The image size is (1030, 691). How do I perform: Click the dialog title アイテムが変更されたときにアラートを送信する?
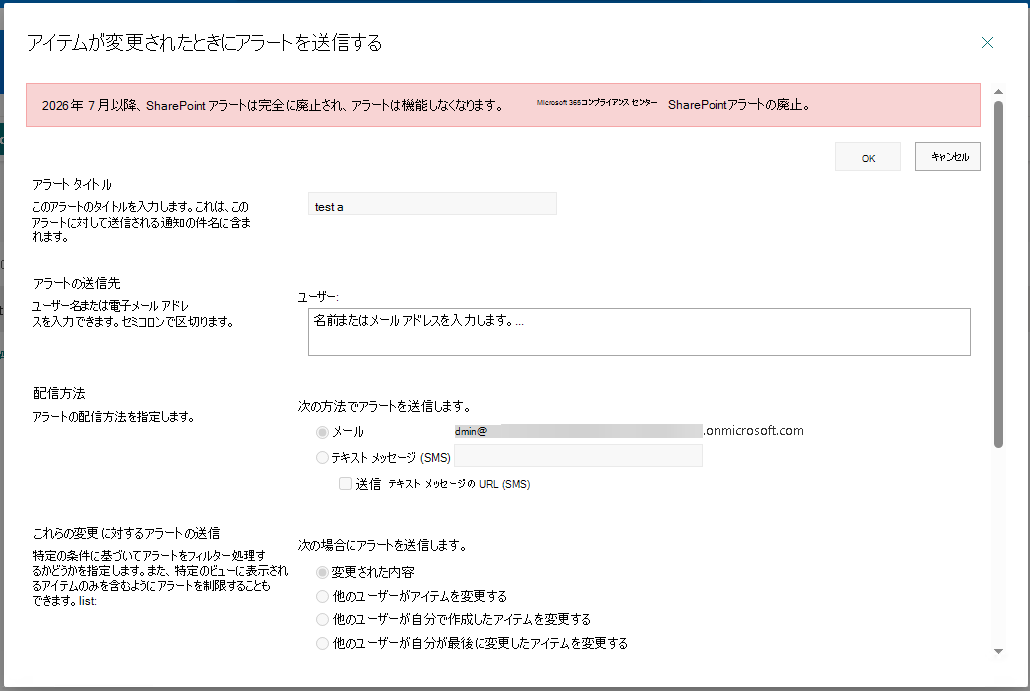pyautogui.click(x=204, y=43)
